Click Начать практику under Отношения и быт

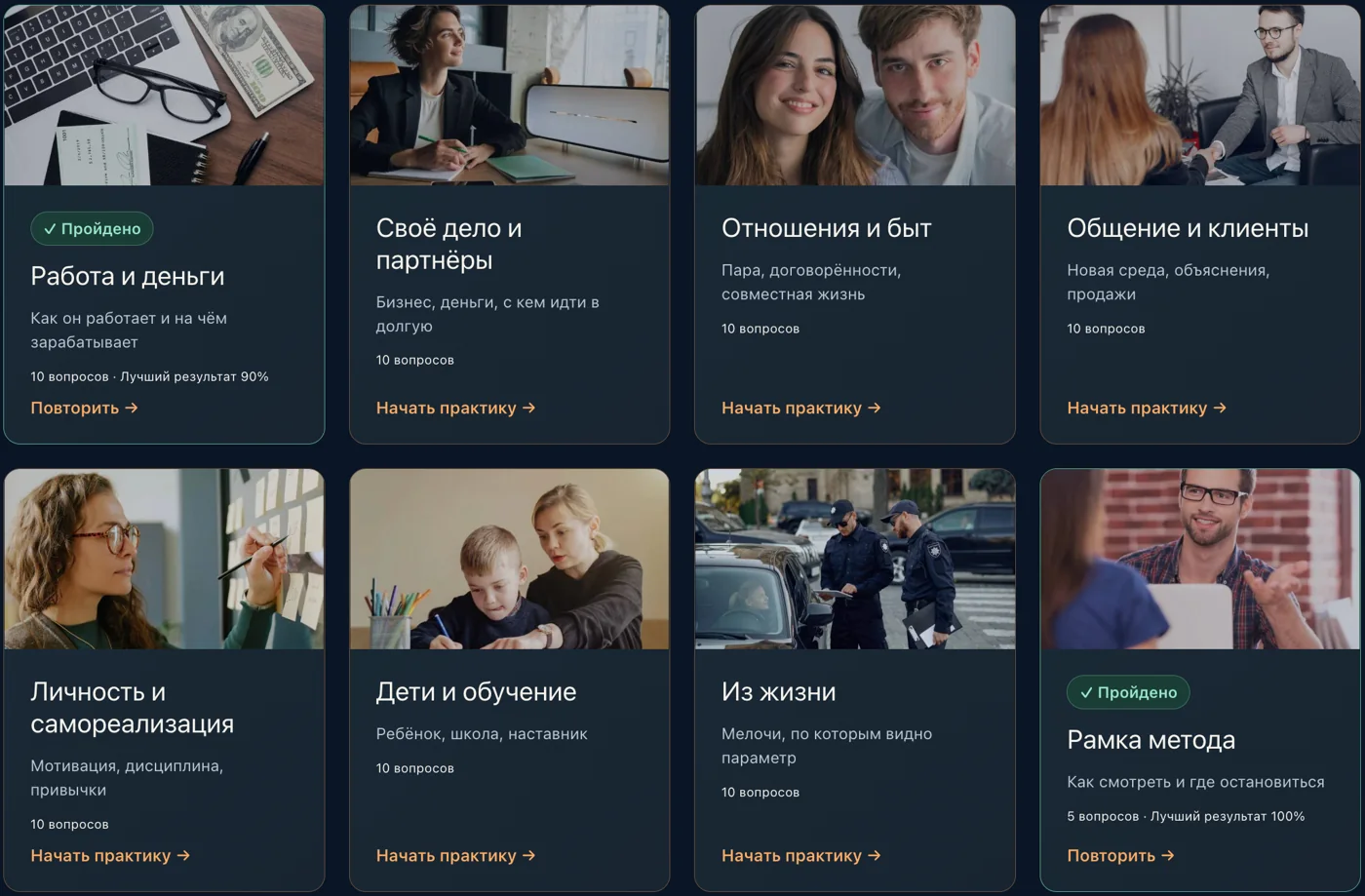(x=800, y=408)
